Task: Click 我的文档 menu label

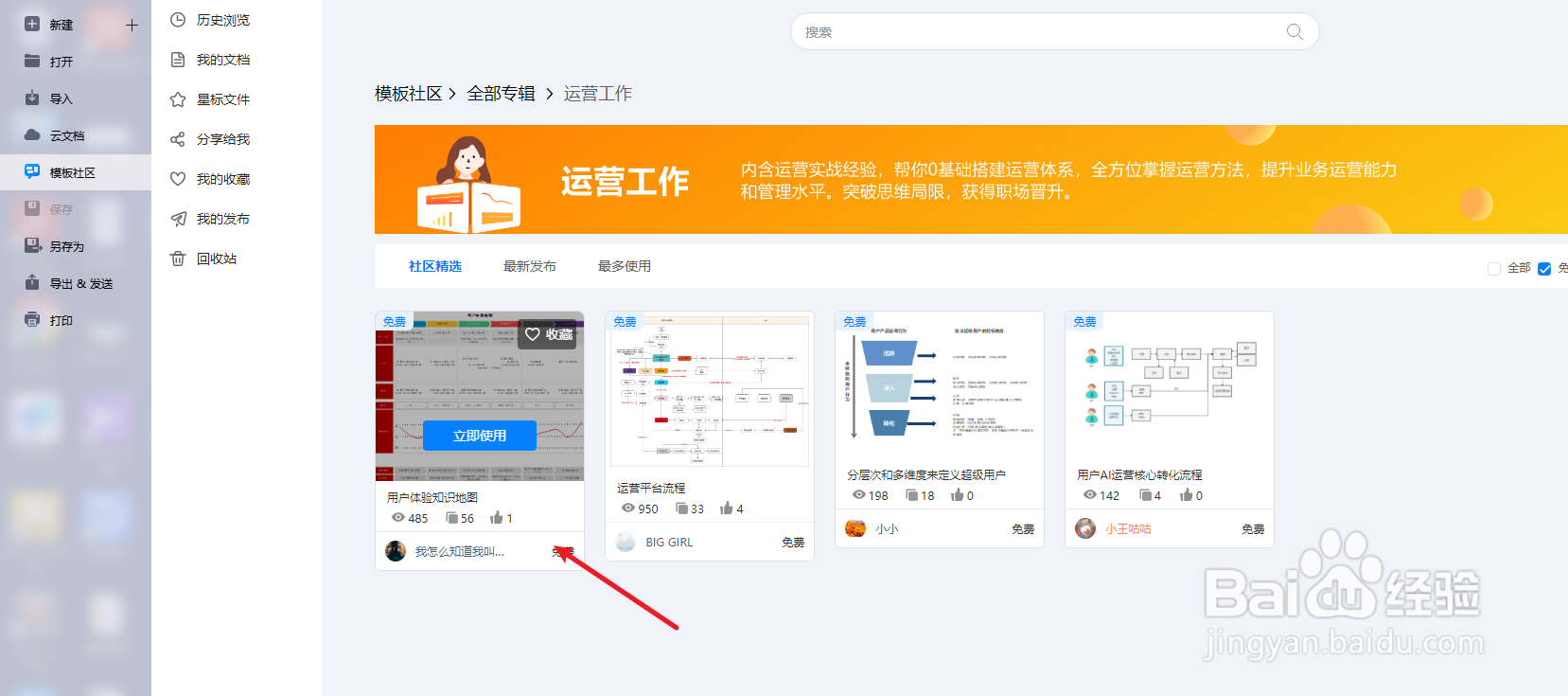Action: click(x=223, y=60)
